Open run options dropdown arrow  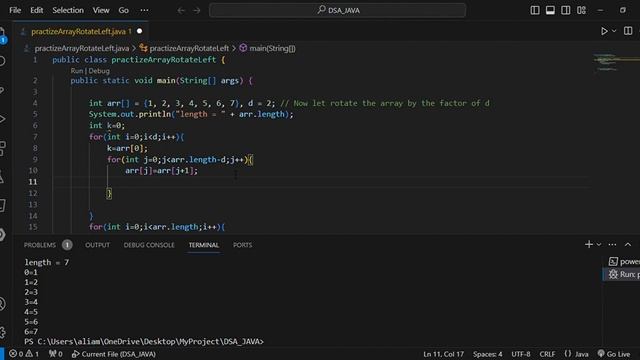[614, 31]
